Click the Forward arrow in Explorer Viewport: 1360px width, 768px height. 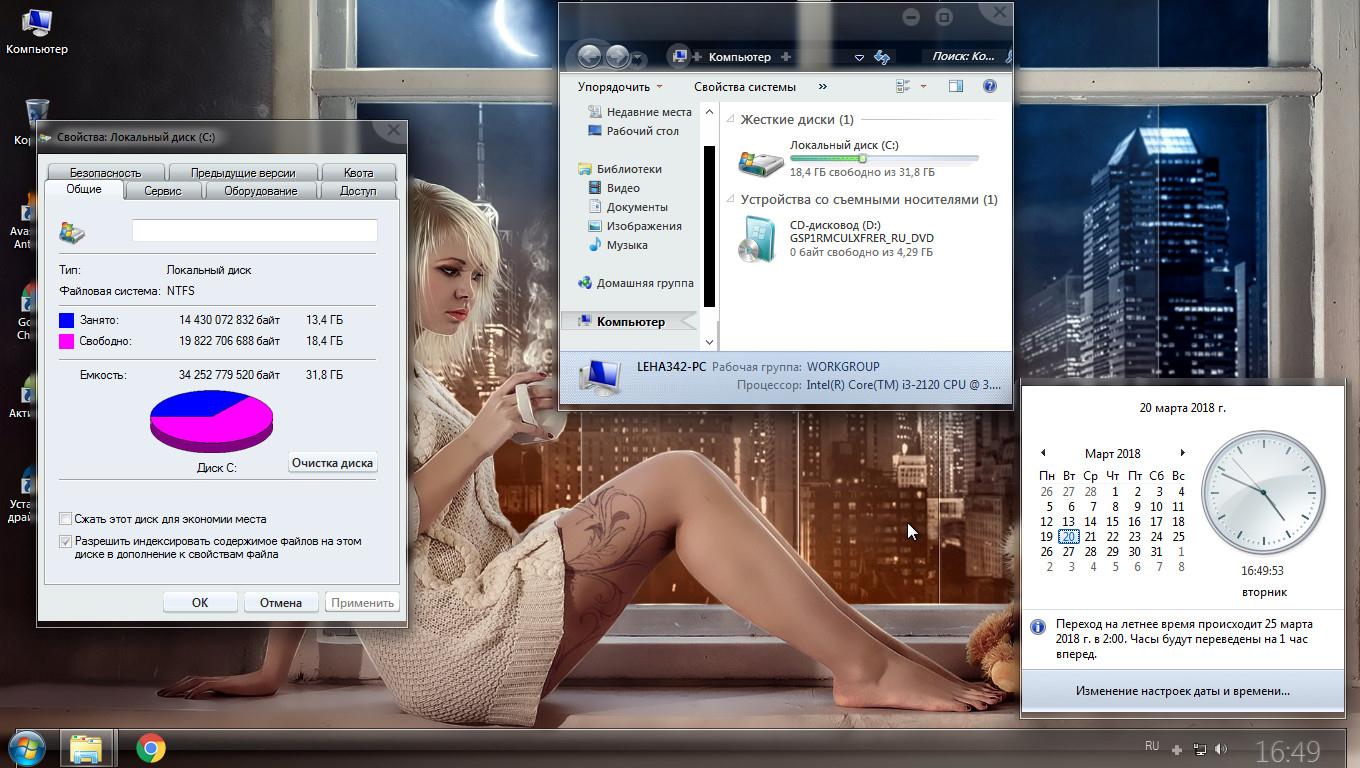point(617,57)
